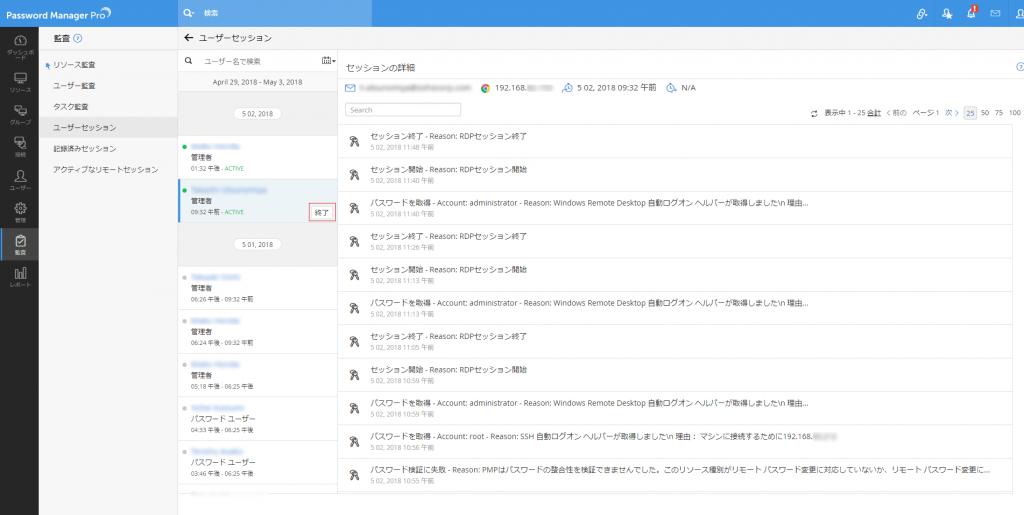The height and width of the screenshot is (515, 1024).
Task: Go to next page with 次 link
Action: click(949, 113)
